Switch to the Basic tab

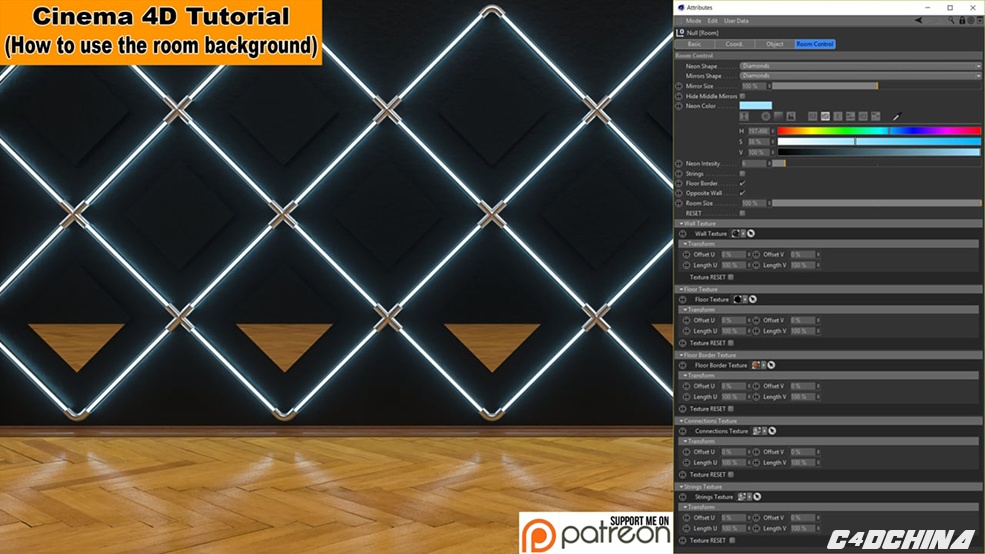[694, 44]
